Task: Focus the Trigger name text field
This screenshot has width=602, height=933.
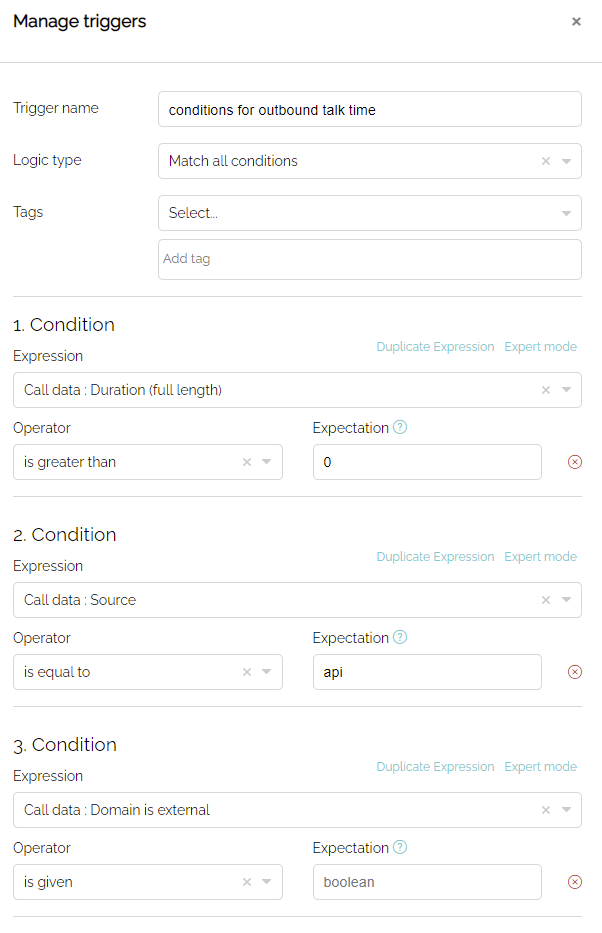Action: click(x=369, y=109)
